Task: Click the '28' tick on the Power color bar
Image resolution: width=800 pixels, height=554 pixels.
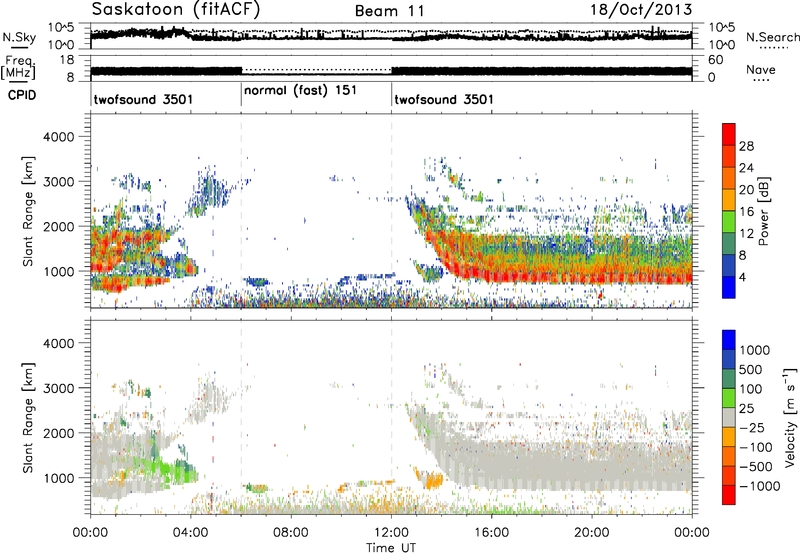Action: point(746,146)
